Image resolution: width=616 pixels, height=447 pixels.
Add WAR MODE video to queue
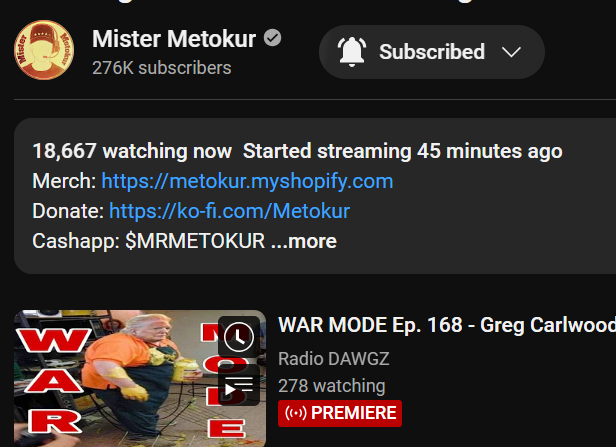pyautogui.click(x=239, y=385)
